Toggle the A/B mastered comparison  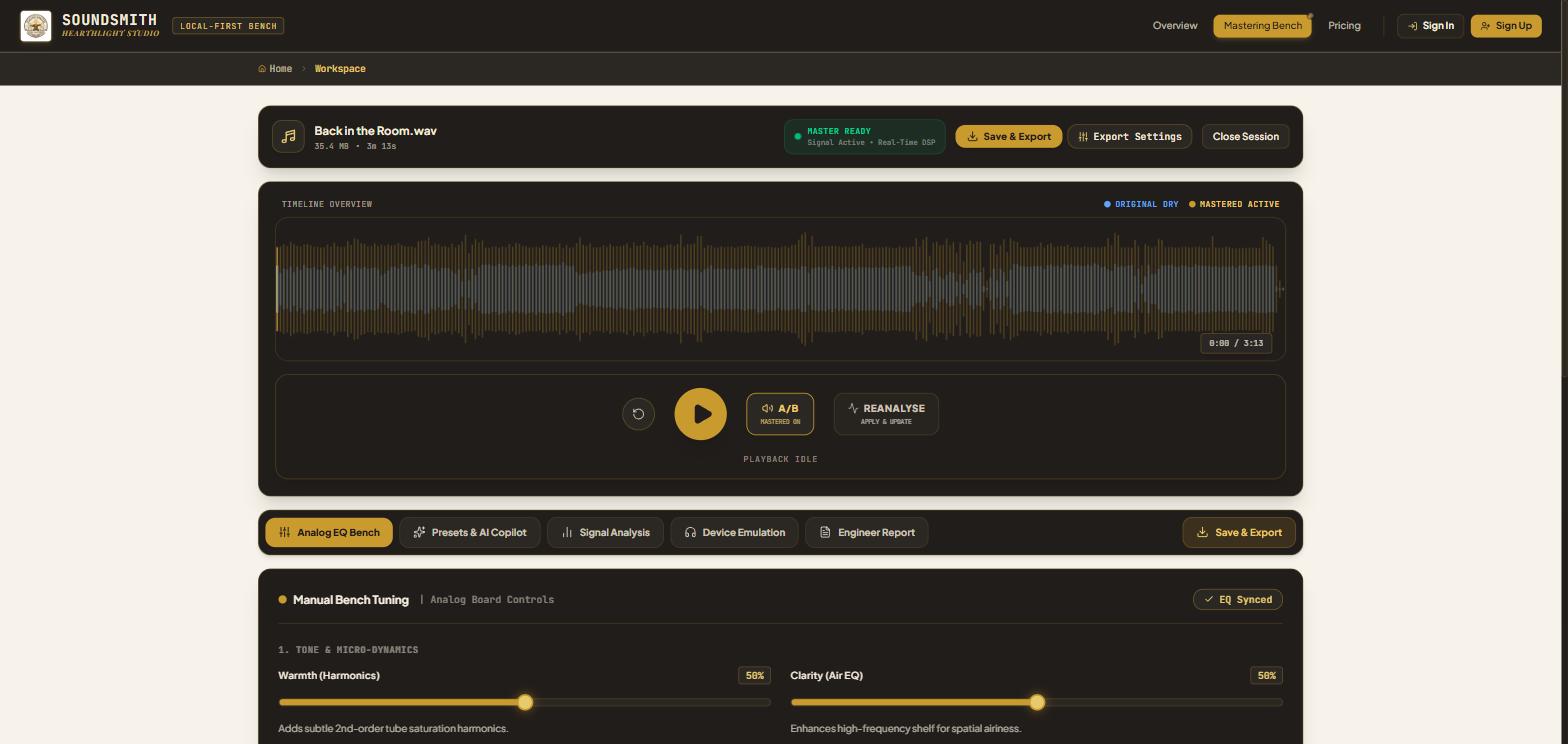[780, 414]
